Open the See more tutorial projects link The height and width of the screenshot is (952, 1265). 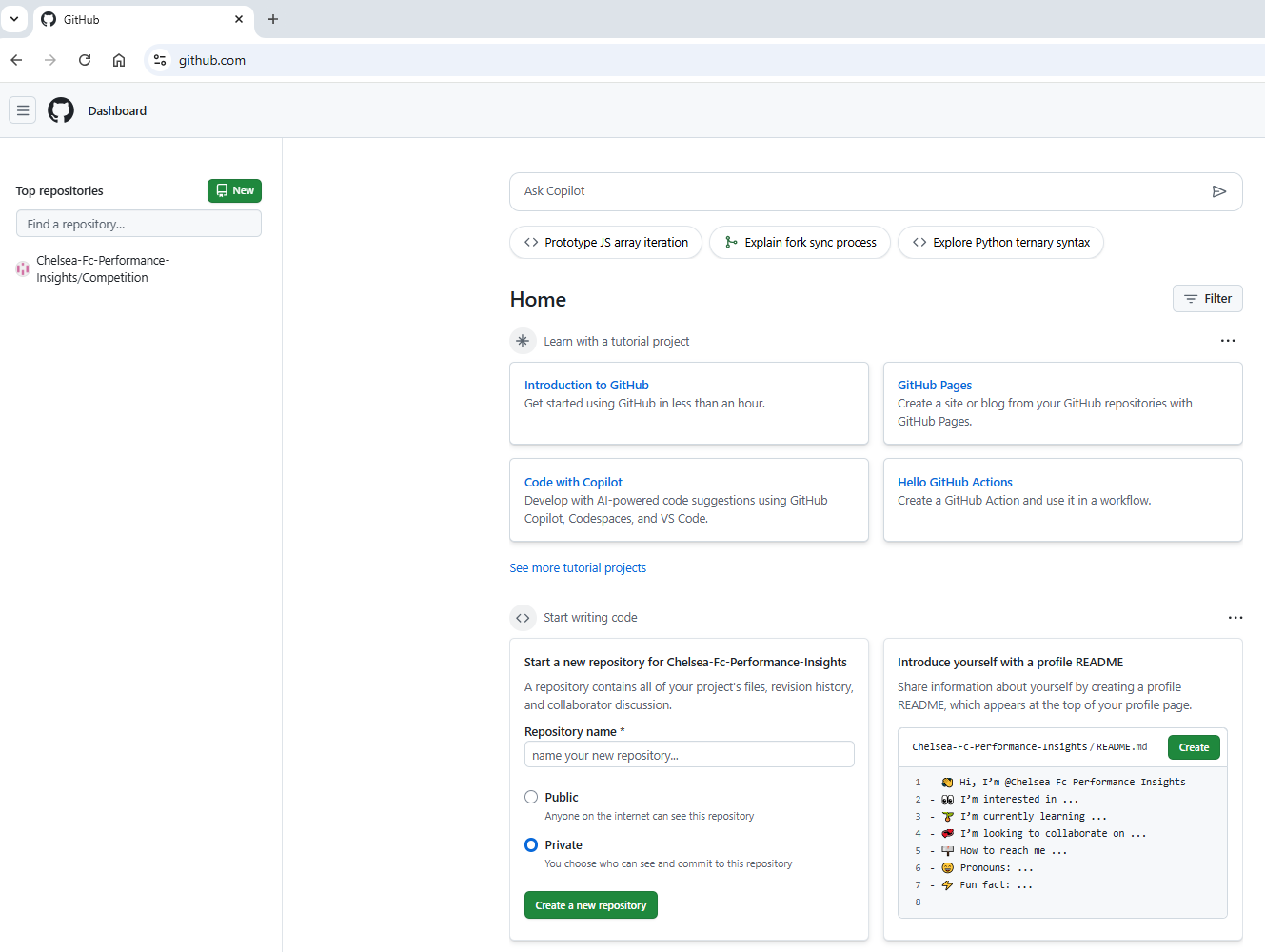578,568
